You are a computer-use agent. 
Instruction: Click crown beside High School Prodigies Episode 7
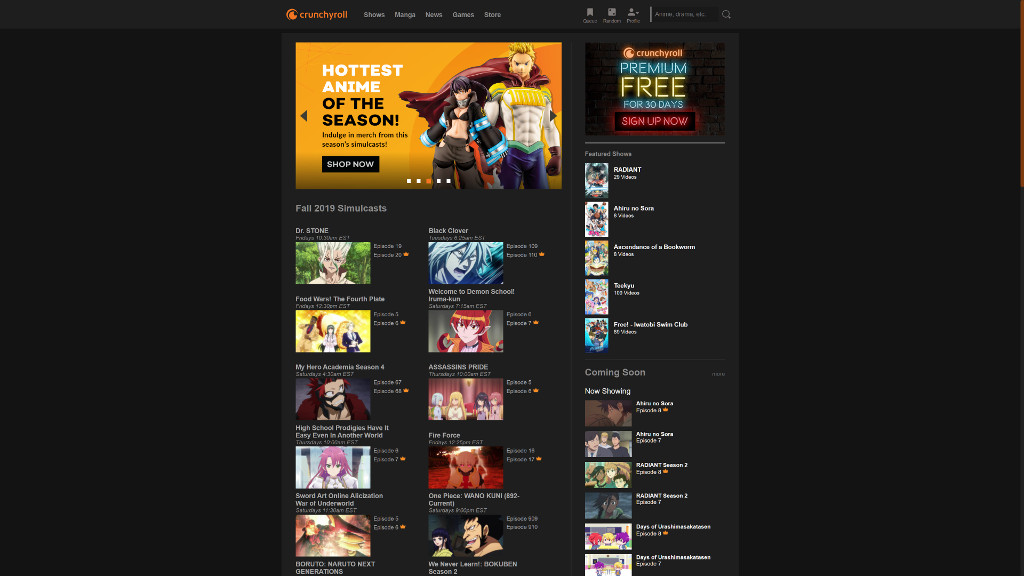point(403,458)
